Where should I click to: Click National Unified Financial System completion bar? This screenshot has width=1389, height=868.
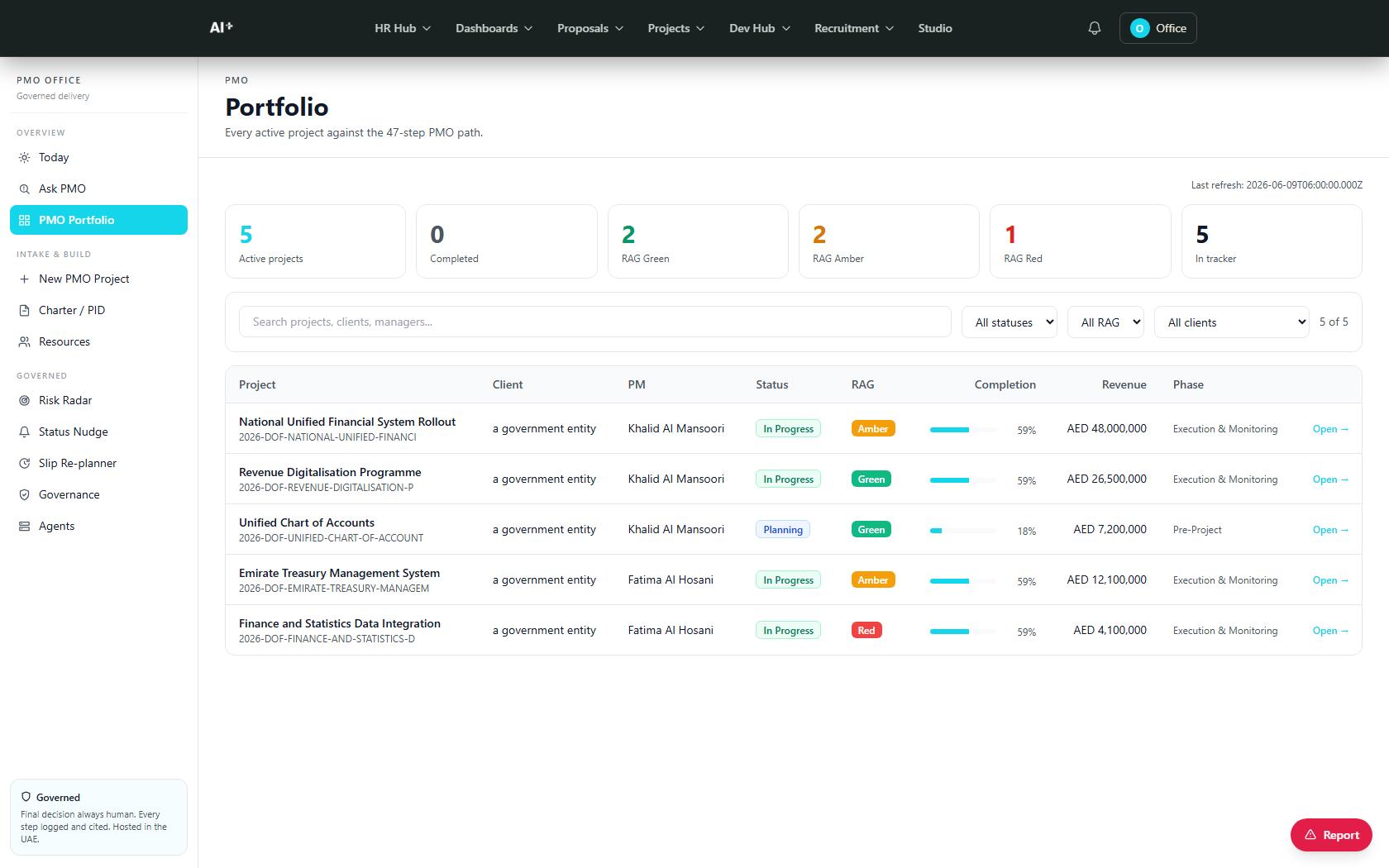pos(962,430)
